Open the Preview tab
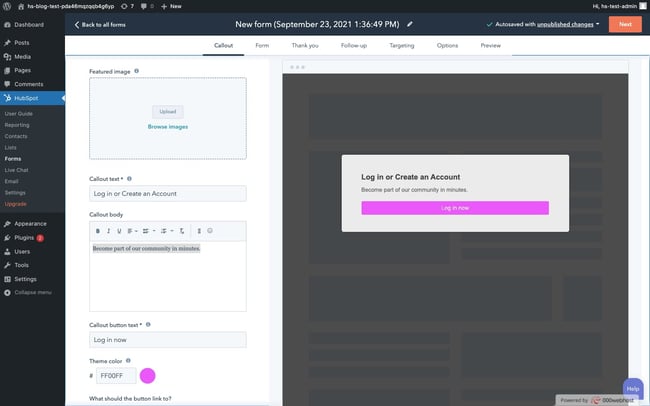Screen dimensions: 650x406 point(490,45)
